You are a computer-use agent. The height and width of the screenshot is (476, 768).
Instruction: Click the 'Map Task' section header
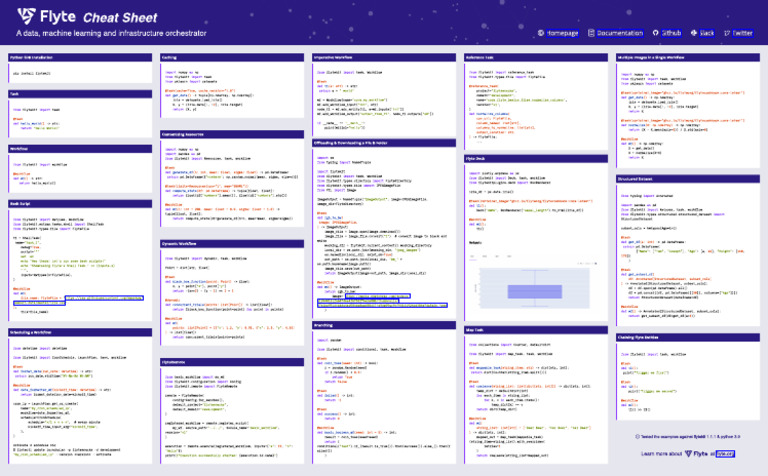point(536,330)
